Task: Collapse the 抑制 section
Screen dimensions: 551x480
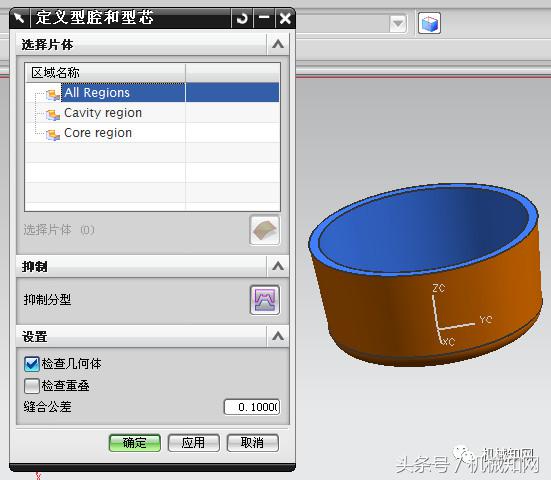Action: pos(278,266)
